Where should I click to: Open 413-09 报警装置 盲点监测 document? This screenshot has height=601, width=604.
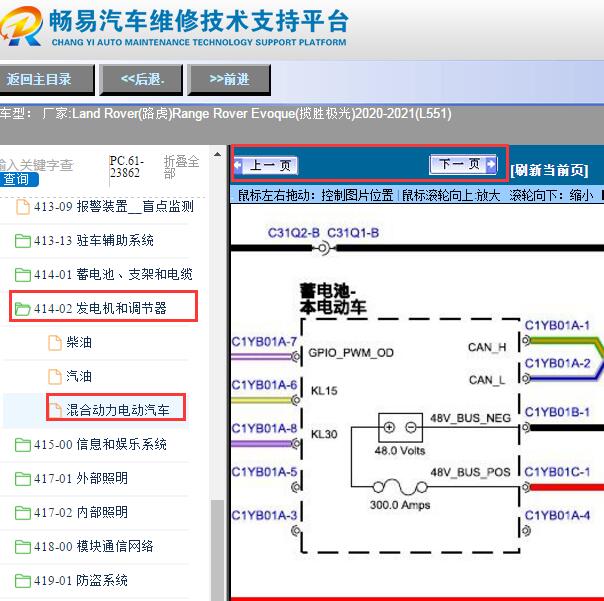113,207
